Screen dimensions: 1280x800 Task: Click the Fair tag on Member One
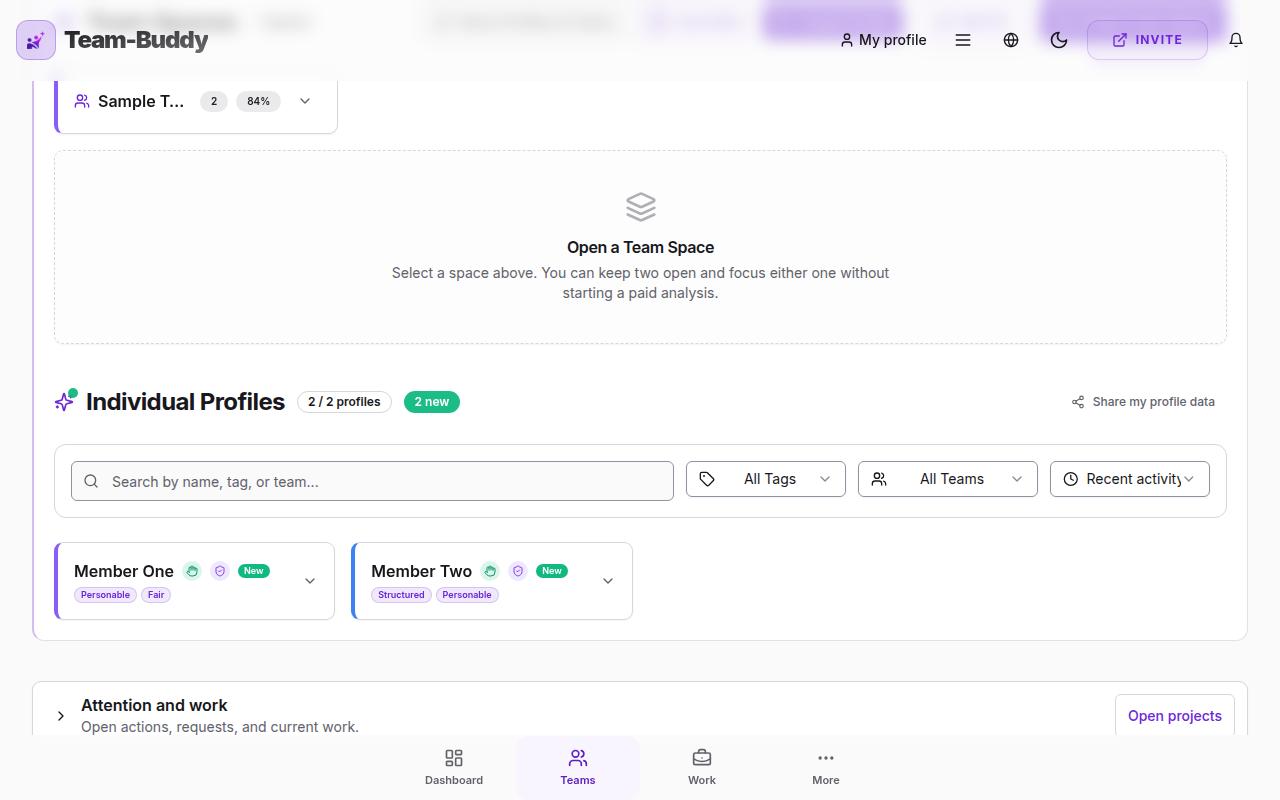156,595
